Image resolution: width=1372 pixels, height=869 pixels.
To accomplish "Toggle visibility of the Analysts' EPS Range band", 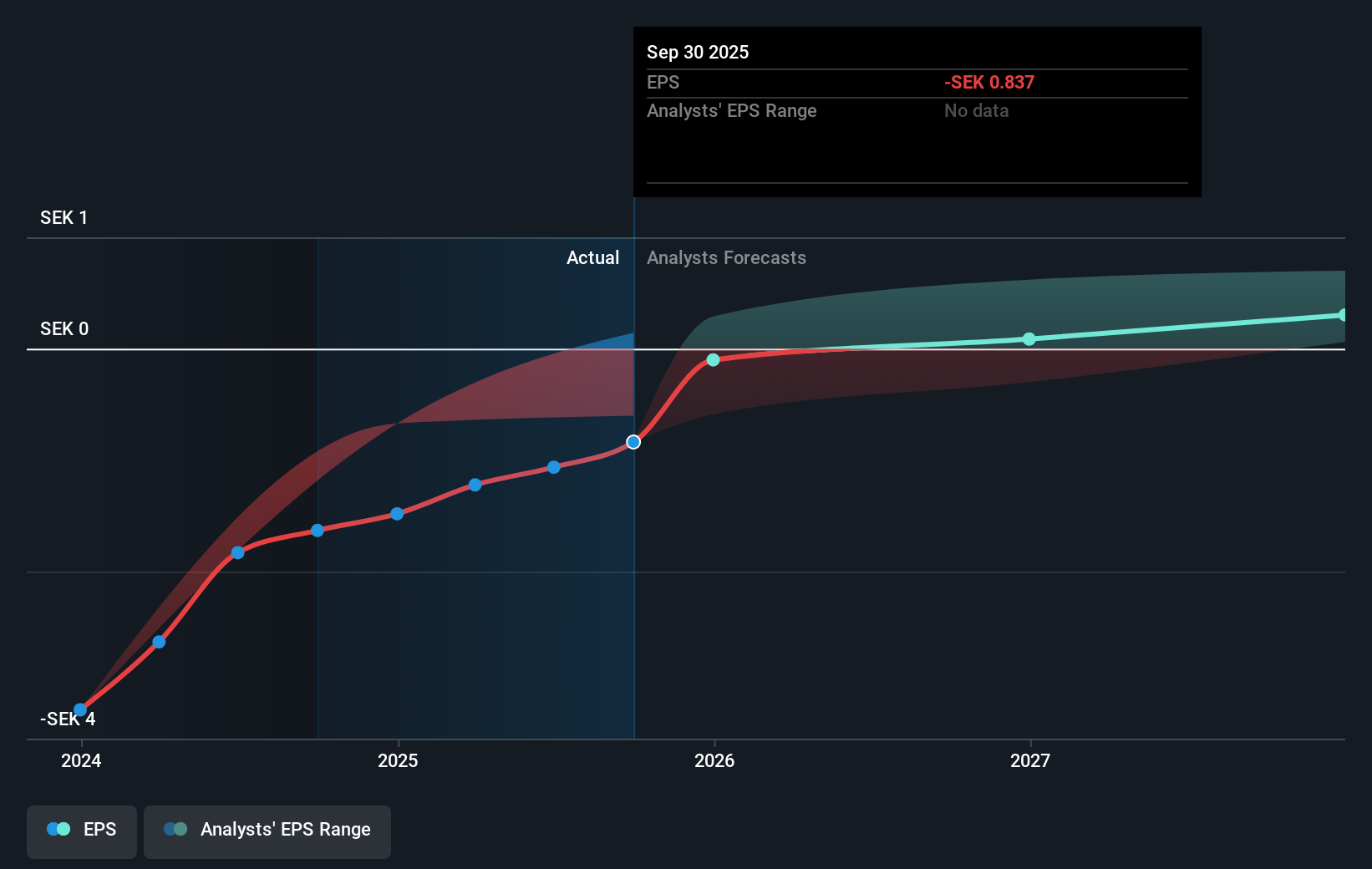I will (x=267, y=831).
